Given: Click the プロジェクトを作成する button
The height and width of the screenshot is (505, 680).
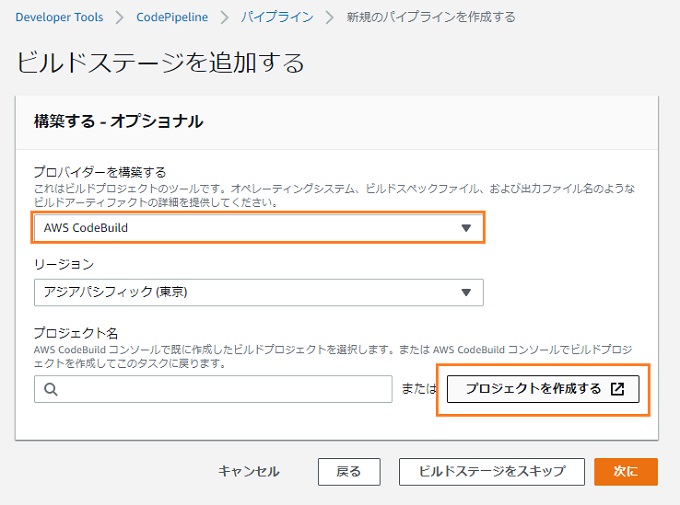Looking at the screenshot, I should point(543,389).
